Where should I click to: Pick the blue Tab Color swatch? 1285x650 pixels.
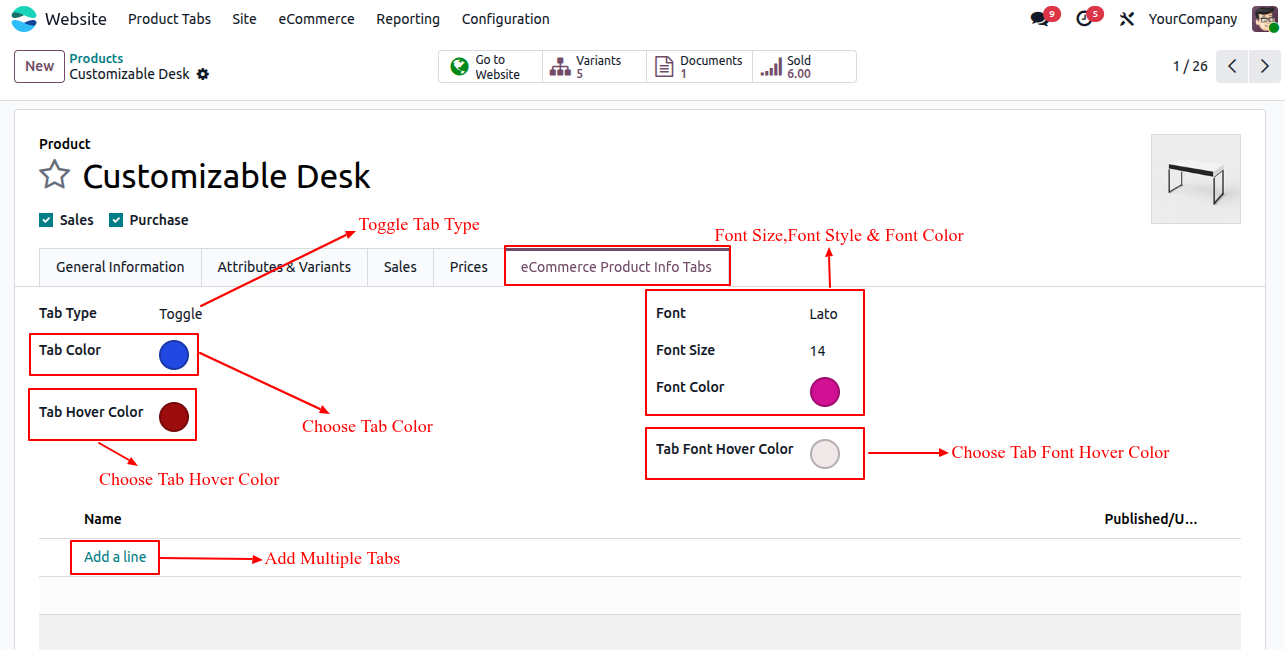[x=174, y=355]
